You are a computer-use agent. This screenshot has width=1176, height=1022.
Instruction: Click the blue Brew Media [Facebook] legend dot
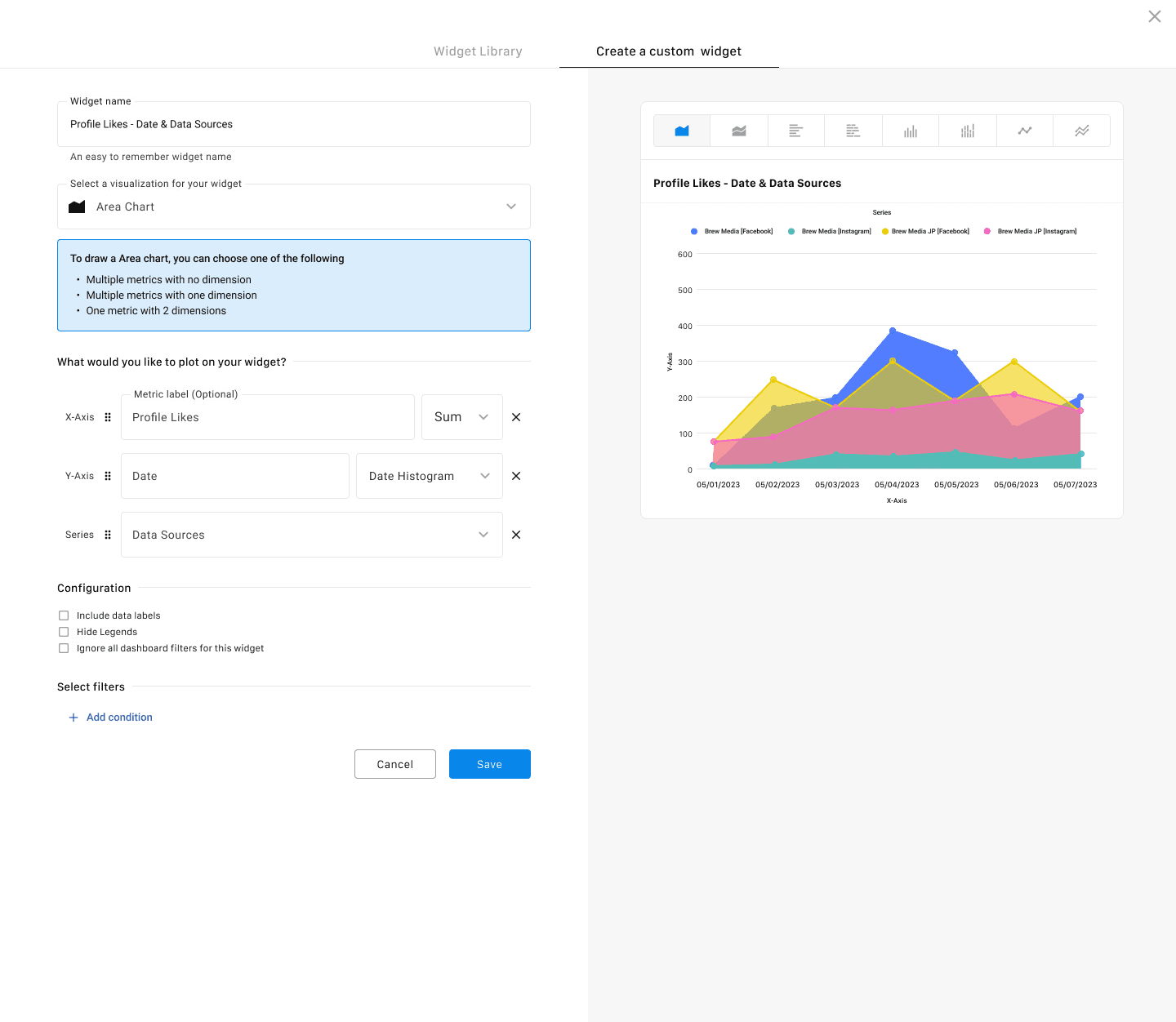pos(694,232)
